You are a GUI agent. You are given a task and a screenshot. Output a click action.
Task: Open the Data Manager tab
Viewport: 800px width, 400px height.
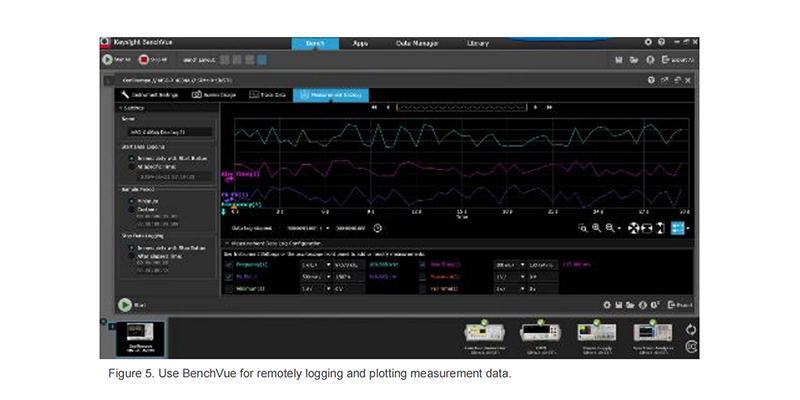(x=417, y=43)
